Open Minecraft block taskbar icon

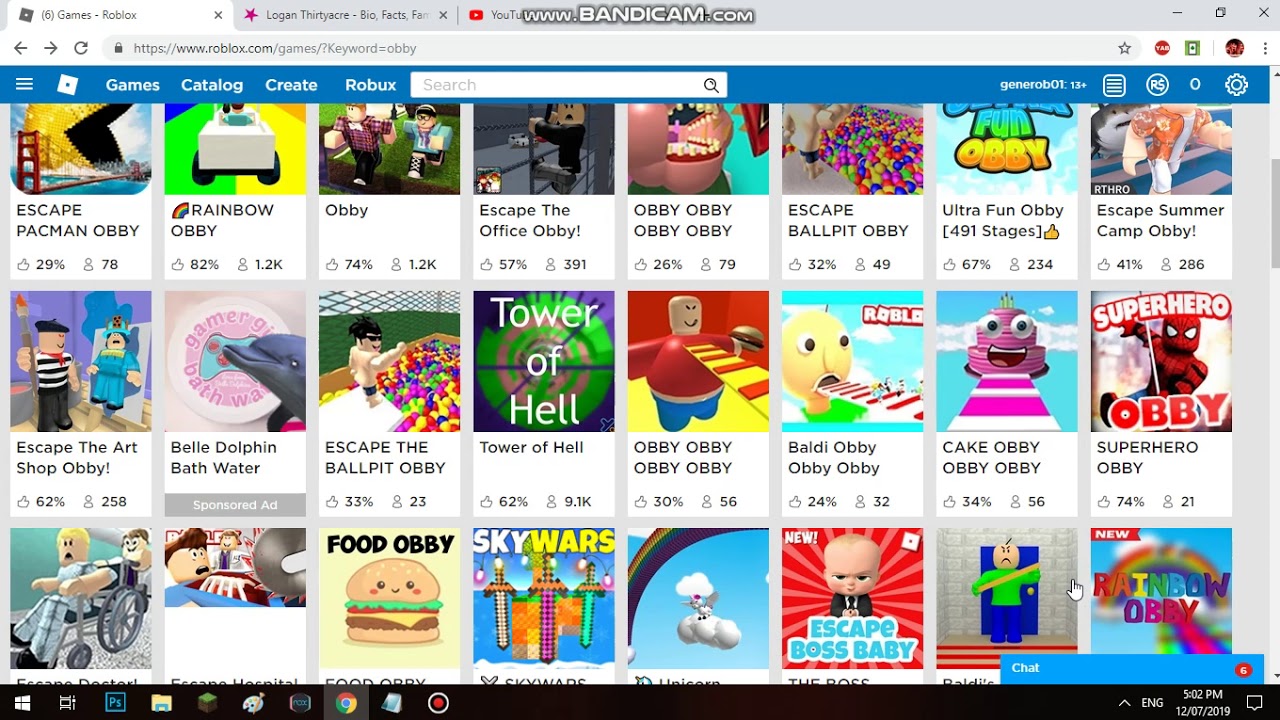207,703
